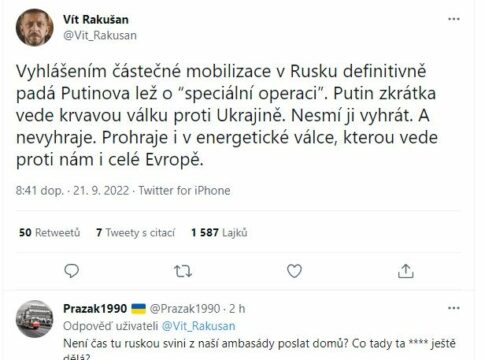Open the @Vit_Rakusan handle under the name
Screen dimensions: 485x360
100,35
